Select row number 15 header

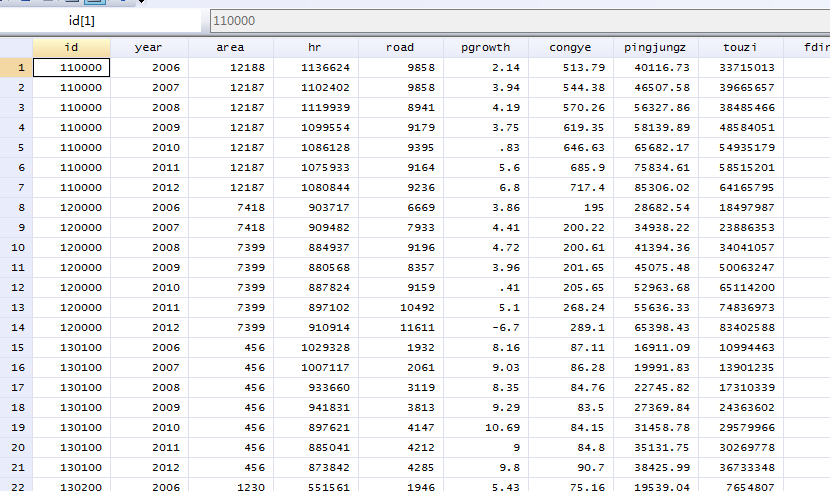(16, 348)
